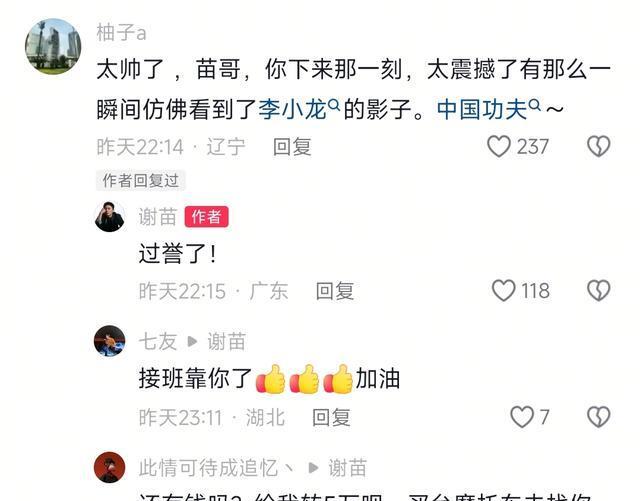Reply to 谢苗's comment 过誉了

(x=335, y=291)
